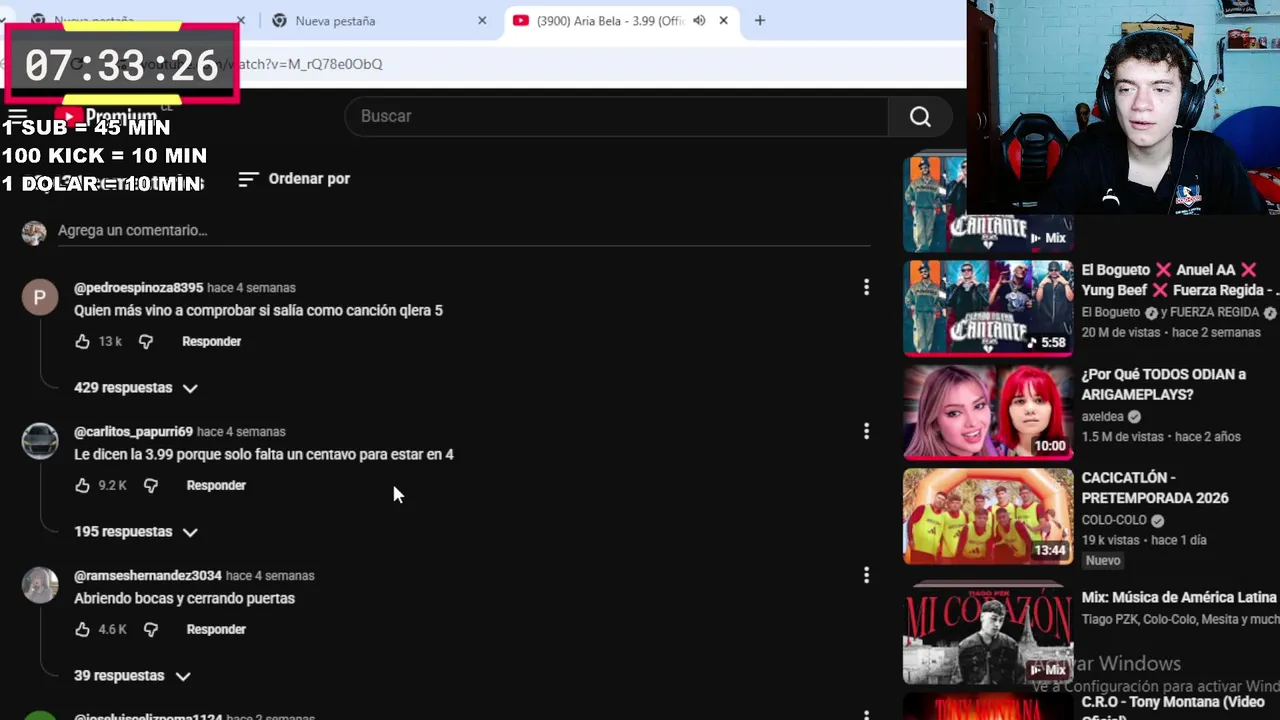Open the axeldea channel name
The image size is (1280, 720).
point(1102,416)
